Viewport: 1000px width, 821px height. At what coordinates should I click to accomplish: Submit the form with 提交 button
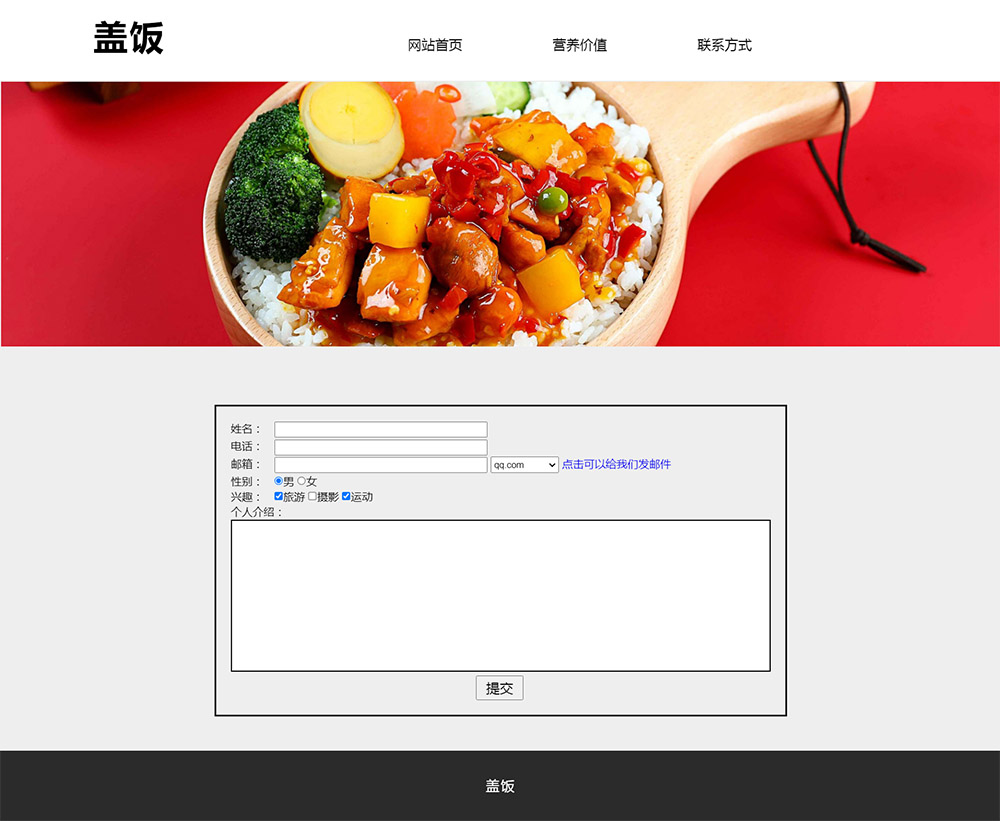(x=499, y=688)
